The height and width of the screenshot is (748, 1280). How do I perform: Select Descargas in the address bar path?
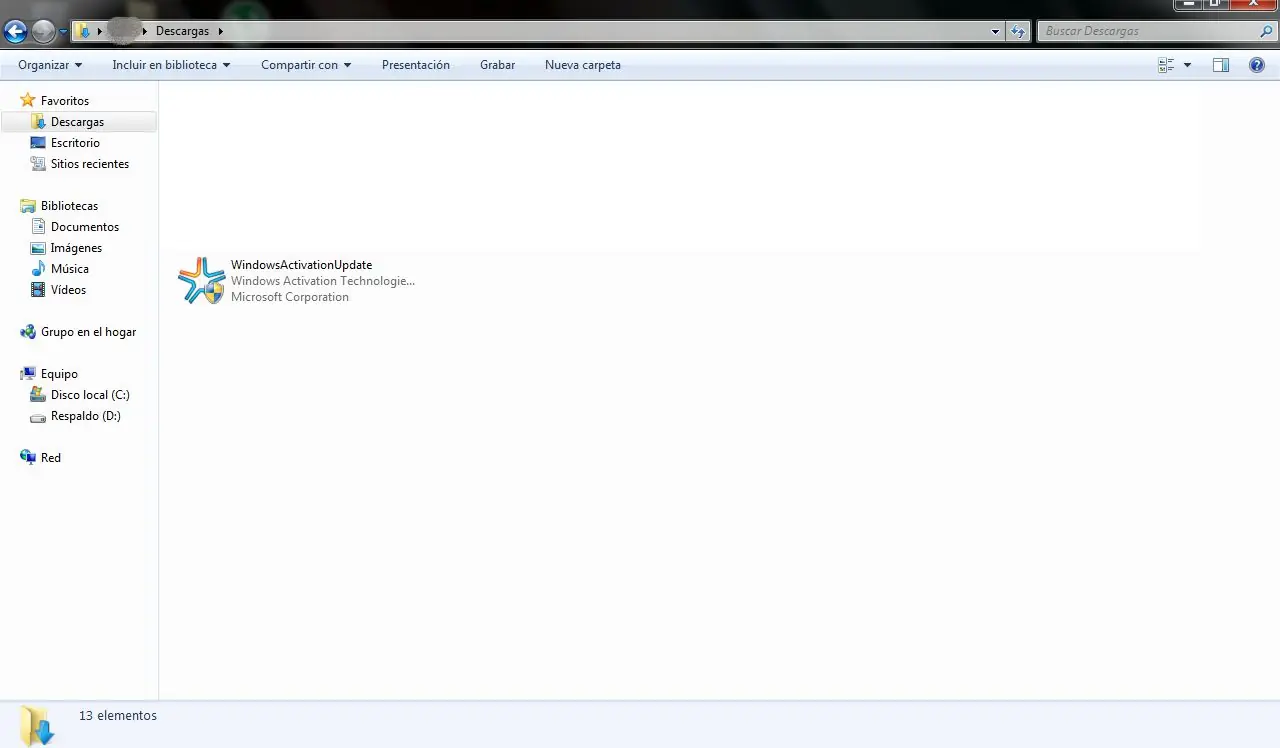182,31
